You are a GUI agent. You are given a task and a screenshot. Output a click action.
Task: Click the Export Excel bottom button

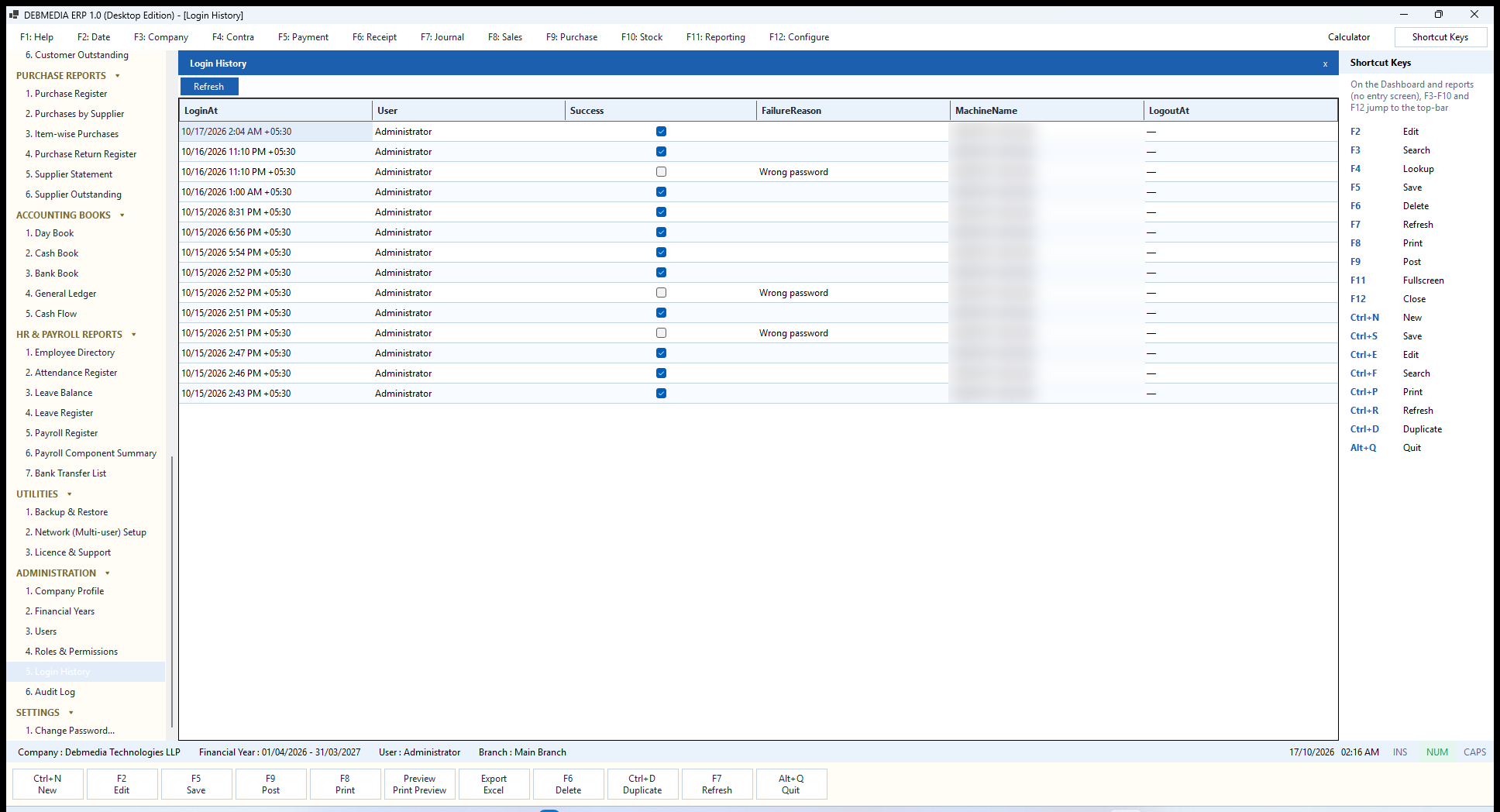(x=494, y=784)
